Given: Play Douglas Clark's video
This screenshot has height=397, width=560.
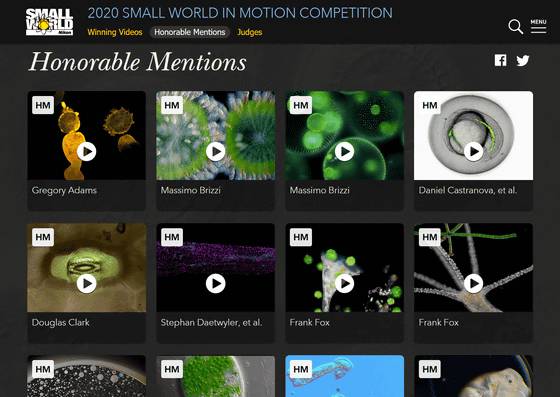Looking at the screenshot, I should click(87, 284).
